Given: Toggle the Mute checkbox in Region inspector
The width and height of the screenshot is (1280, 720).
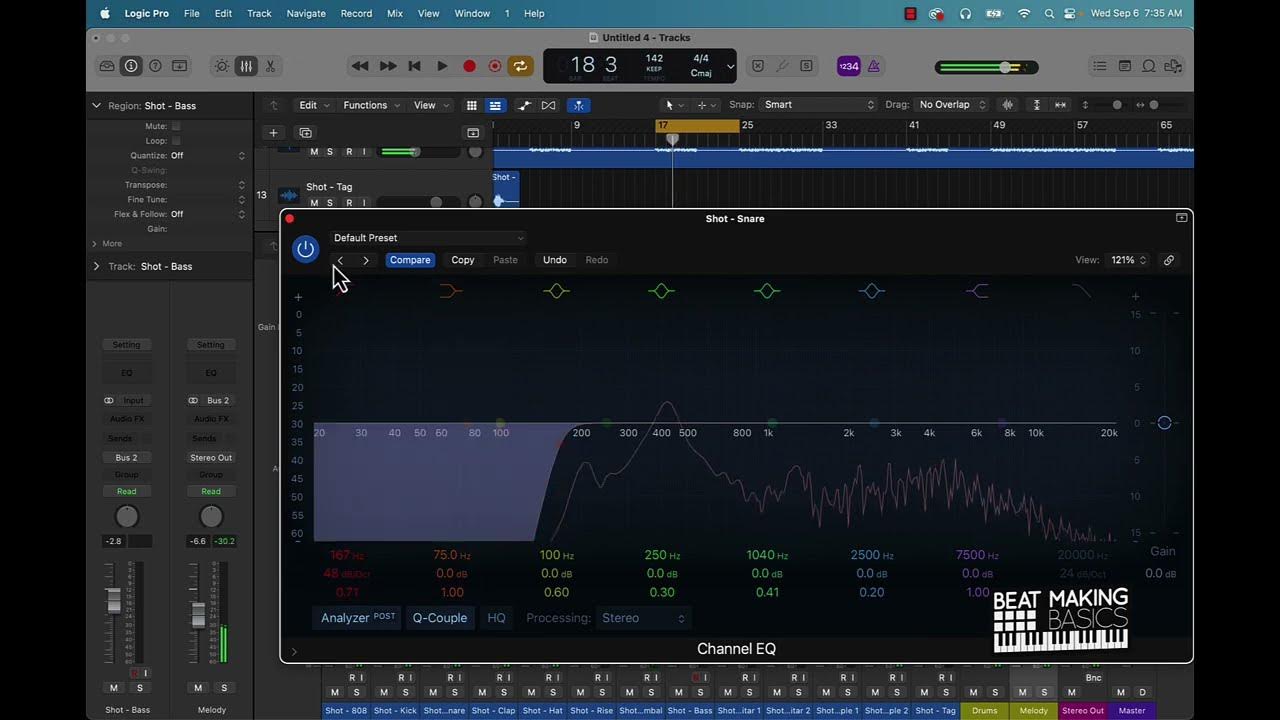Looking at the screenshot, I should click(176, 126).
